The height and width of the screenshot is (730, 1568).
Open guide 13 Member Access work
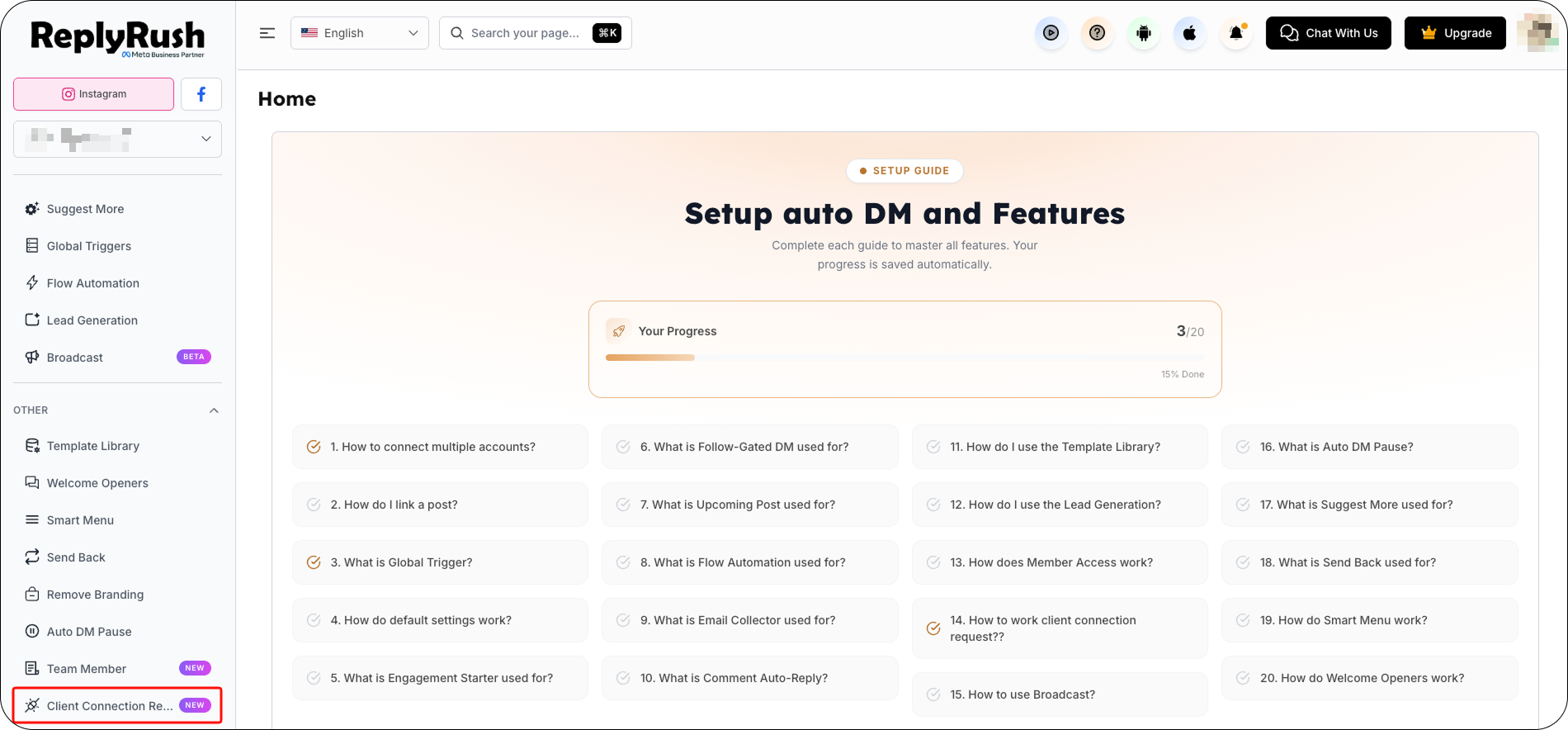tap(1060, 562)
